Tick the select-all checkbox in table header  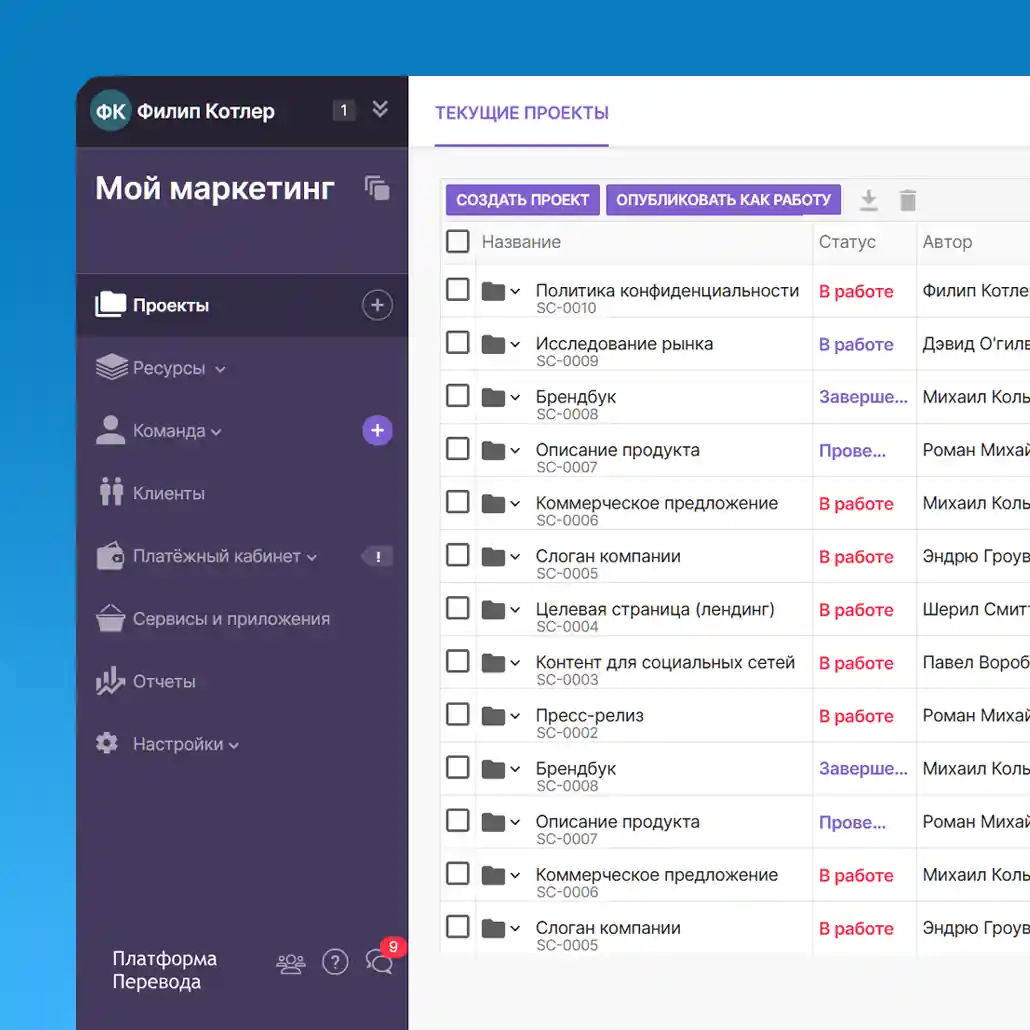coord(457,241)
